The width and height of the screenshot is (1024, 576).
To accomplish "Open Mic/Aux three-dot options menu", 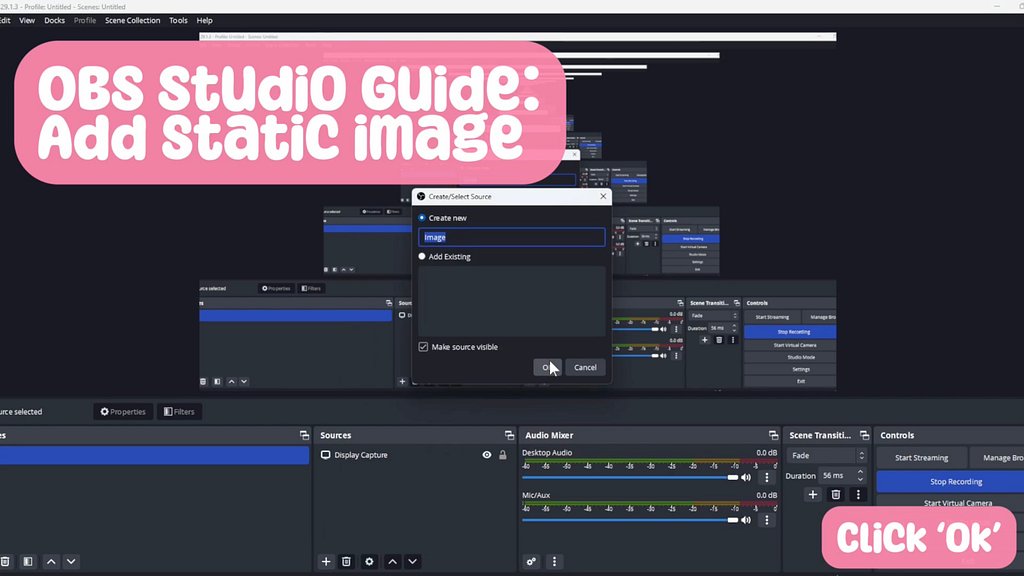I will point(767,520).
